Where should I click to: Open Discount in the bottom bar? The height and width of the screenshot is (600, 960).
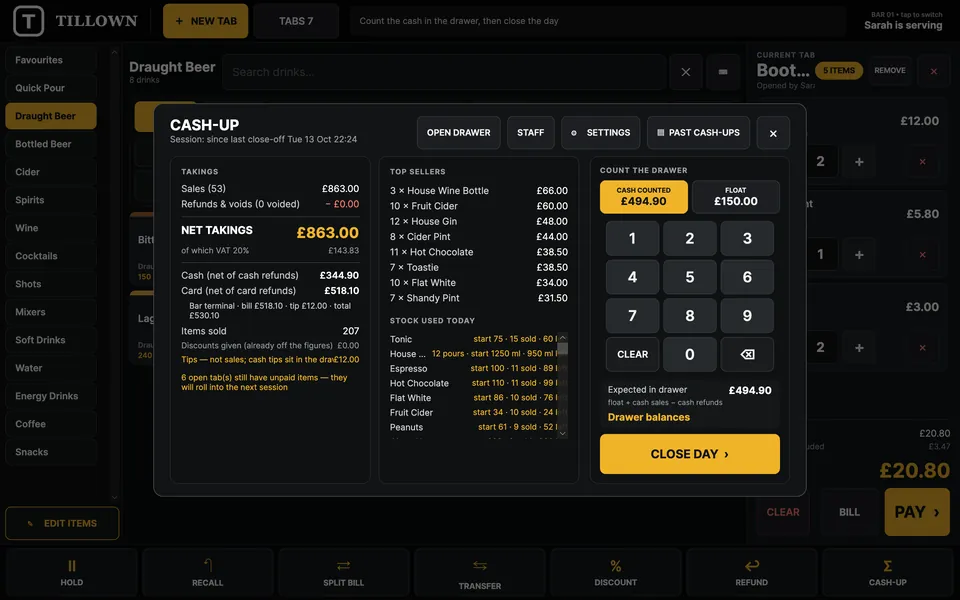[x=615, y=572]
